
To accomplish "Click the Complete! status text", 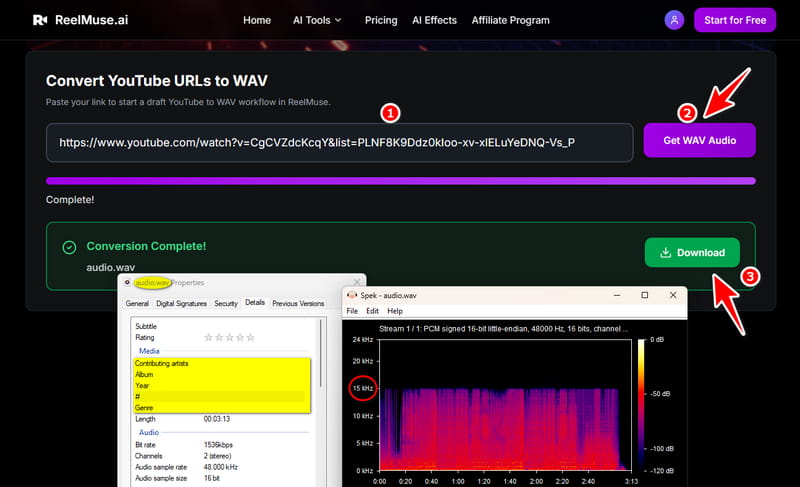I will [x=70, y=200].
